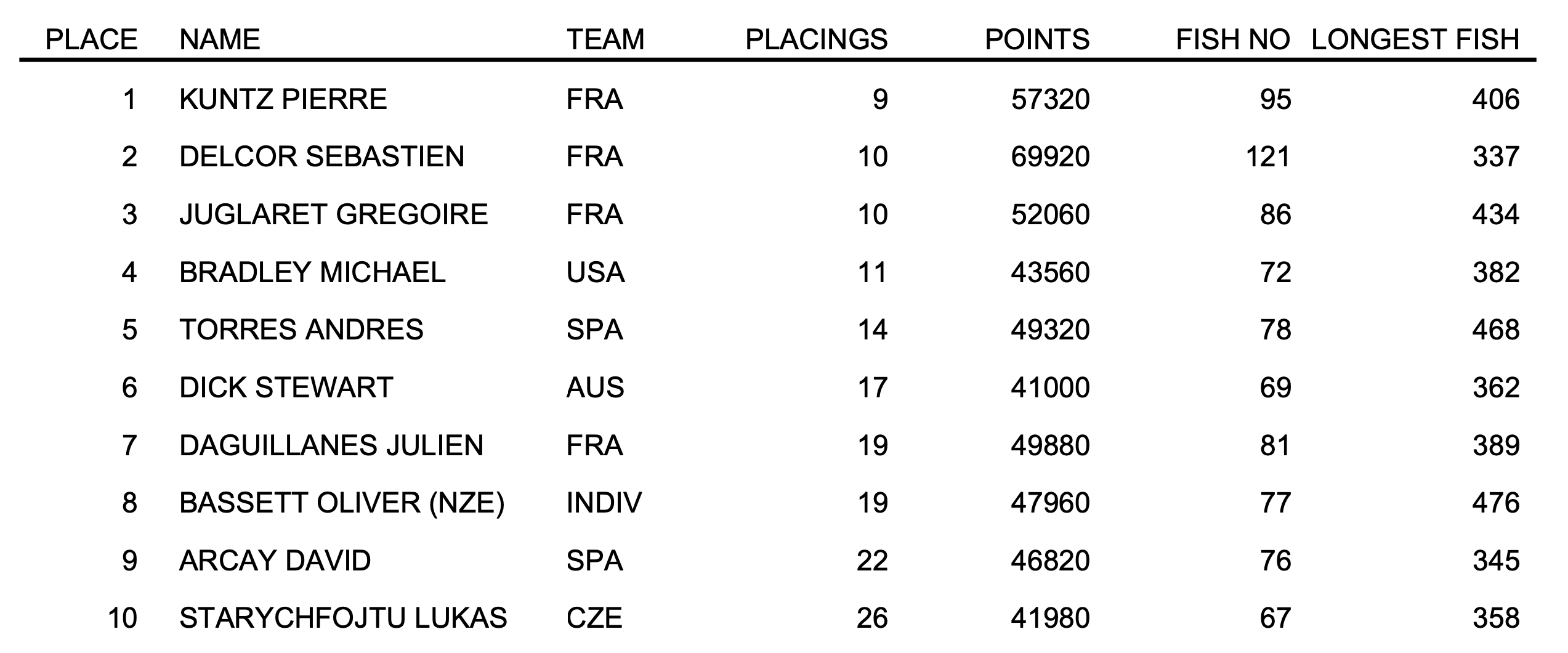Click the FISH NO column header
The width and height of the screenshot is (1568, 653).
1232,39
